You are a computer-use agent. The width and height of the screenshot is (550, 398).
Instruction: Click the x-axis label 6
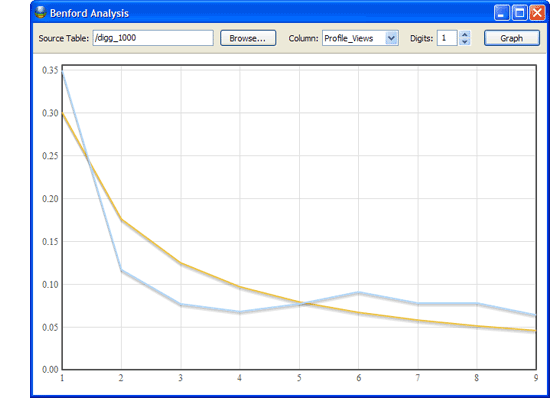pos(358,378)
